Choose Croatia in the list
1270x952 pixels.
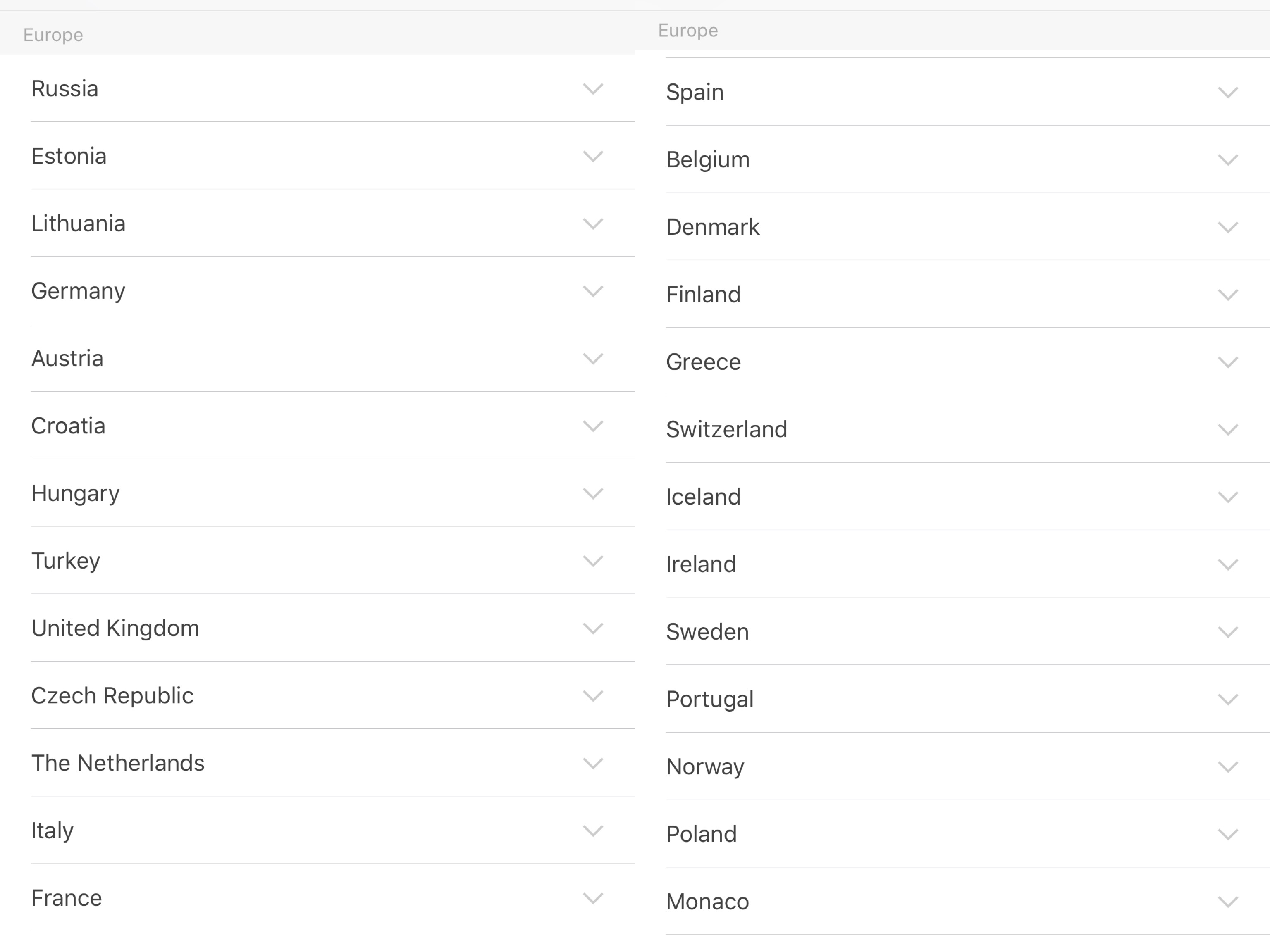[x=68, y=426]
